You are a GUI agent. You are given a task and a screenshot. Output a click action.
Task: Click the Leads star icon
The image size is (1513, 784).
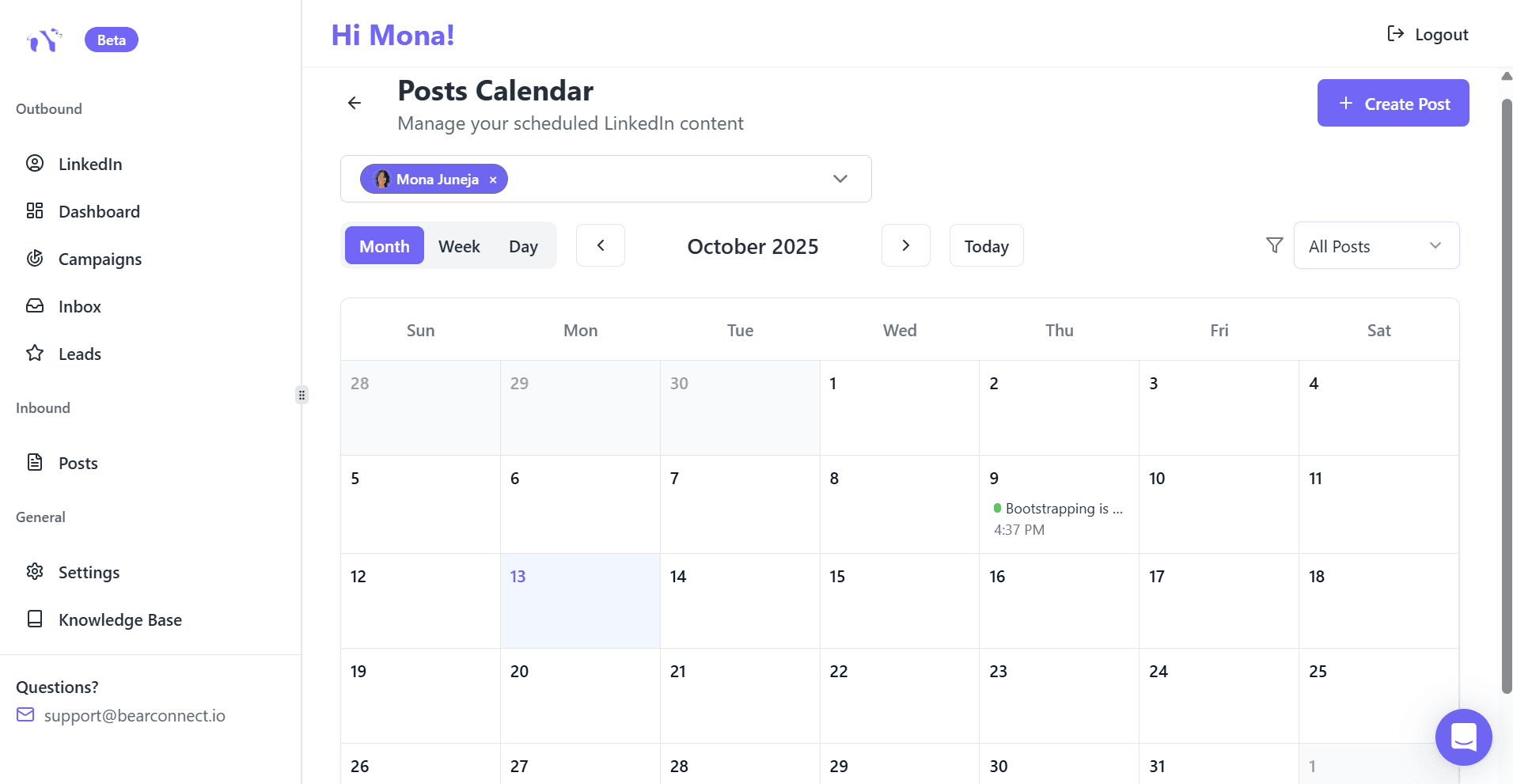point(35,354)
